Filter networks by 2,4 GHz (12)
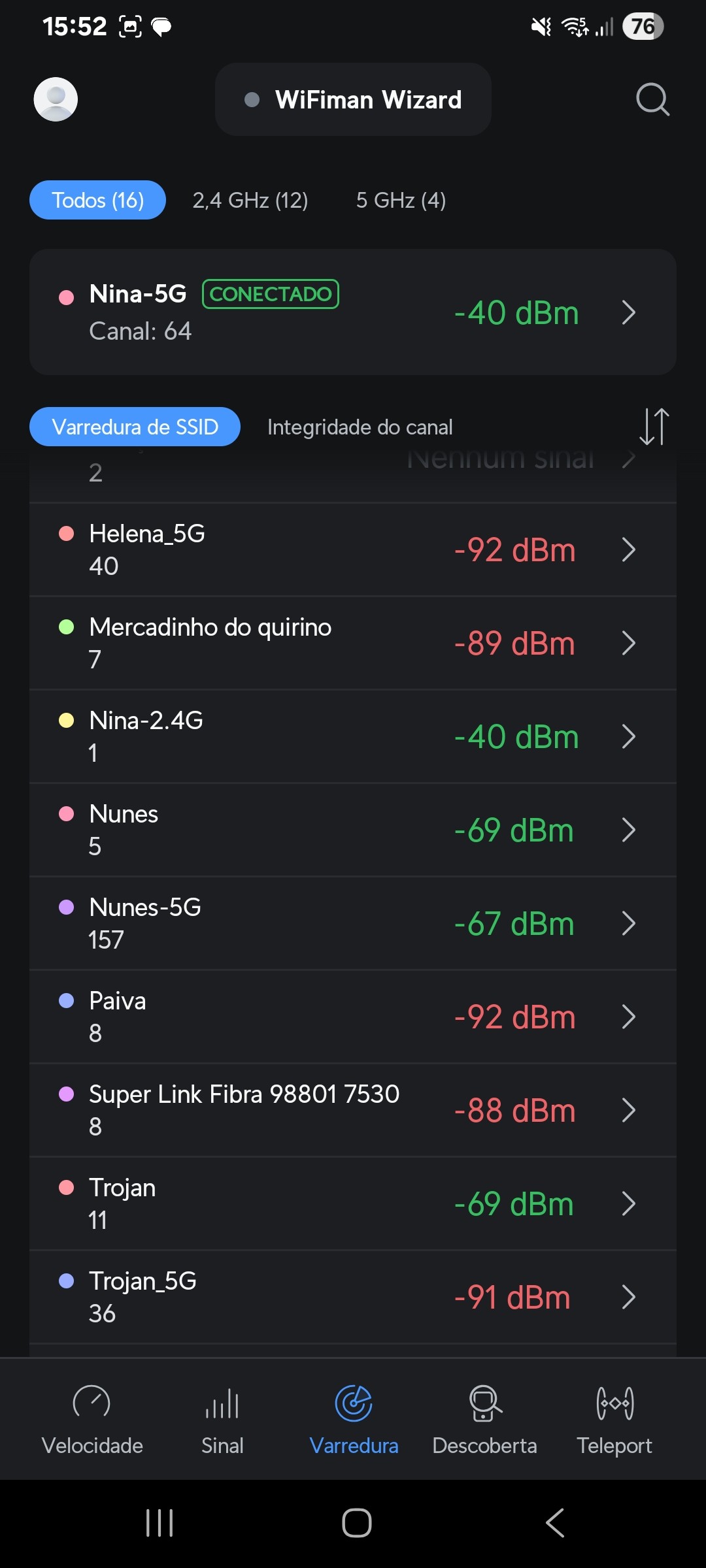 point(250,200)
